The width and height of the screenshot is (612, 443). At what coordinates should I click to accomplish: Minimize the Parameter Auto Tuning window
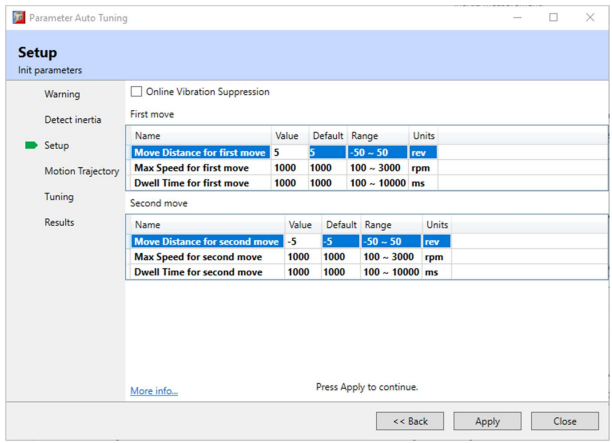tap(517, 17)
